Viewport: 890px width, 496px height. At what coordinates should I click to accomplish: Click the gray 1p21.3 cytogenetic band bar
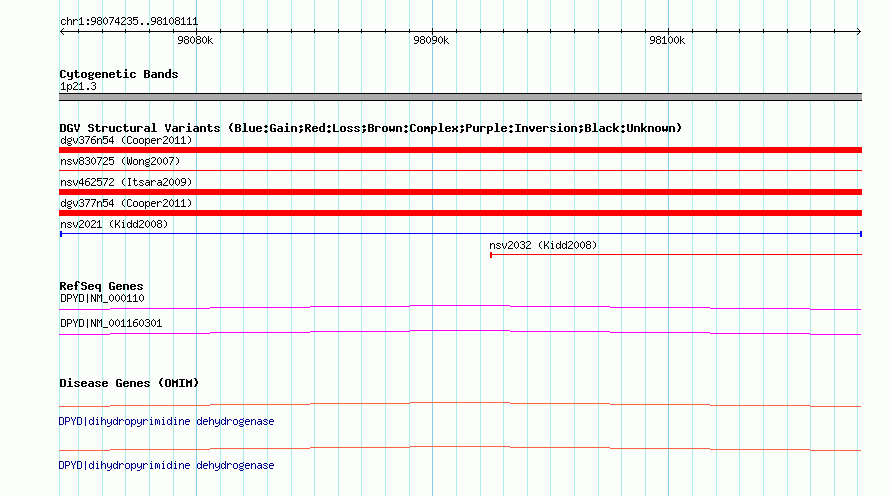tap(460, 97)
